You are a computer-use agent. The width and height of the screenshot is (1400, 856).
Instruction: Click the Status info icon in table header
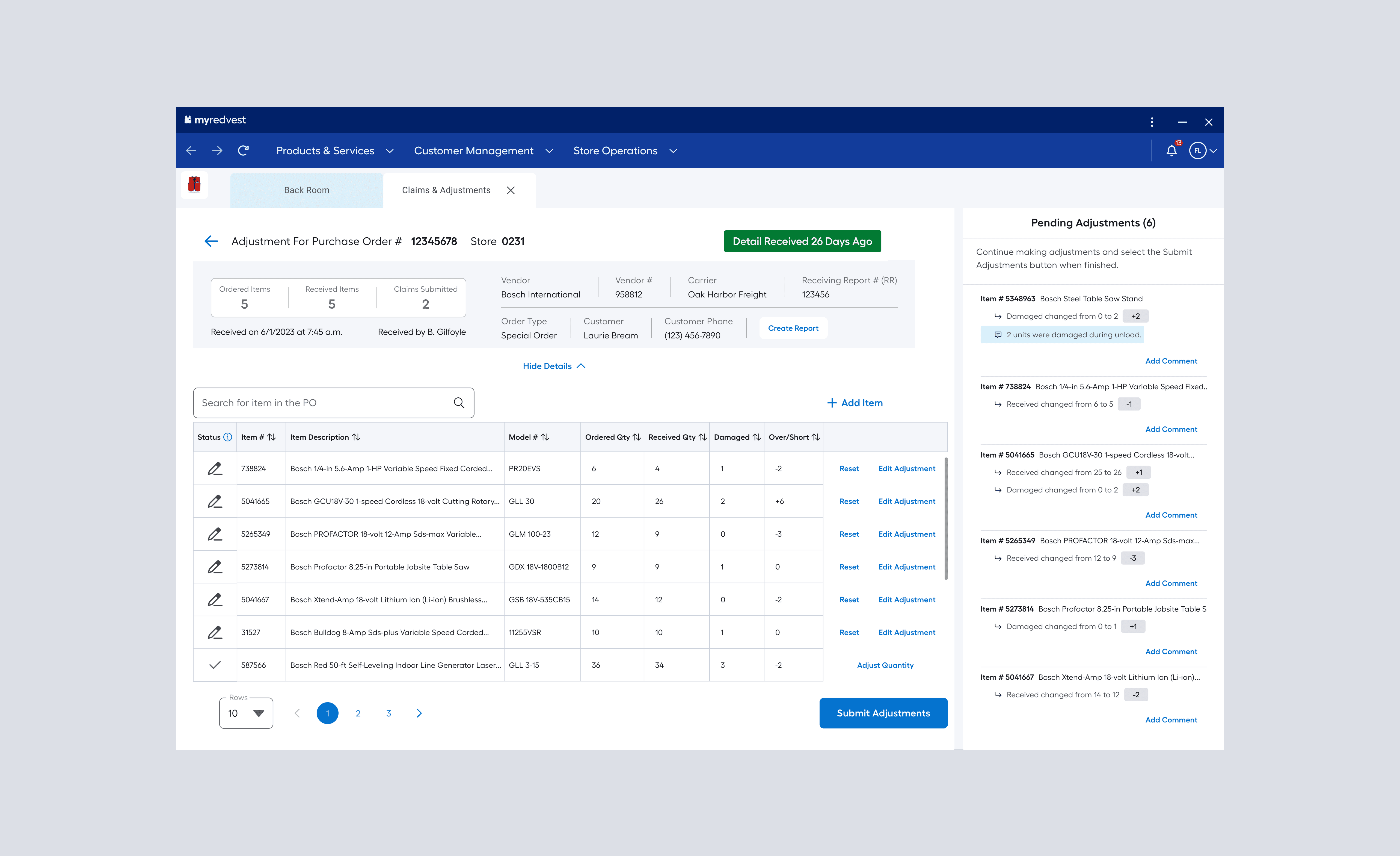click(x=228, y=437)
